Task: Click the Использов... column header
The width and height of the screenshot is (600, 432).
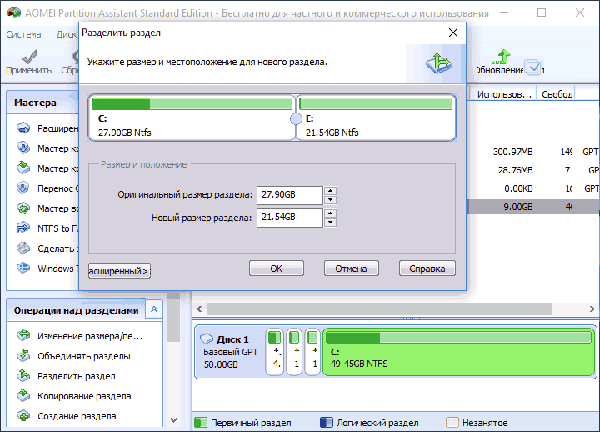Action: [504, 94]
